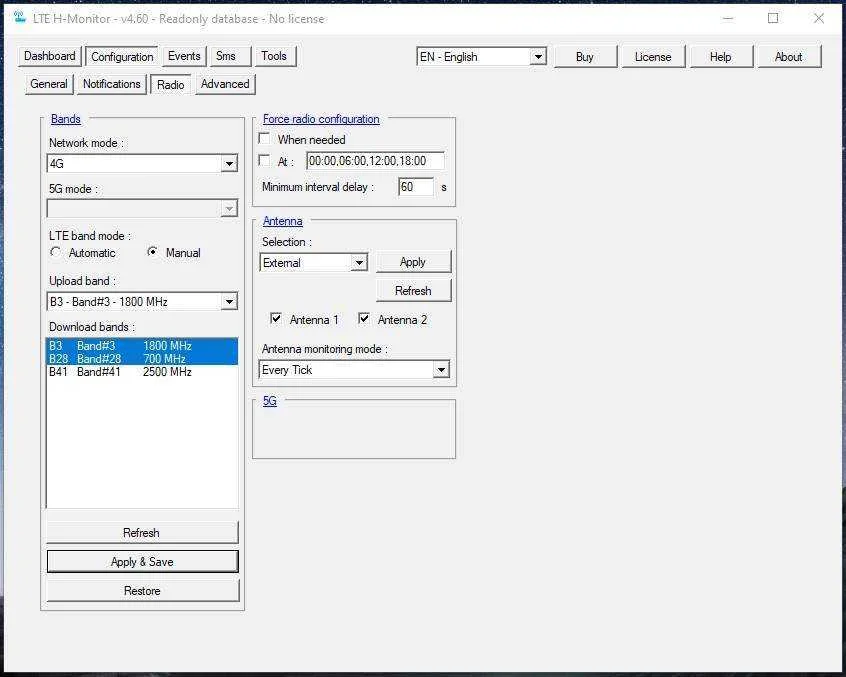Click the Buy button
846x677 pixels.
[x=585, y=57]
